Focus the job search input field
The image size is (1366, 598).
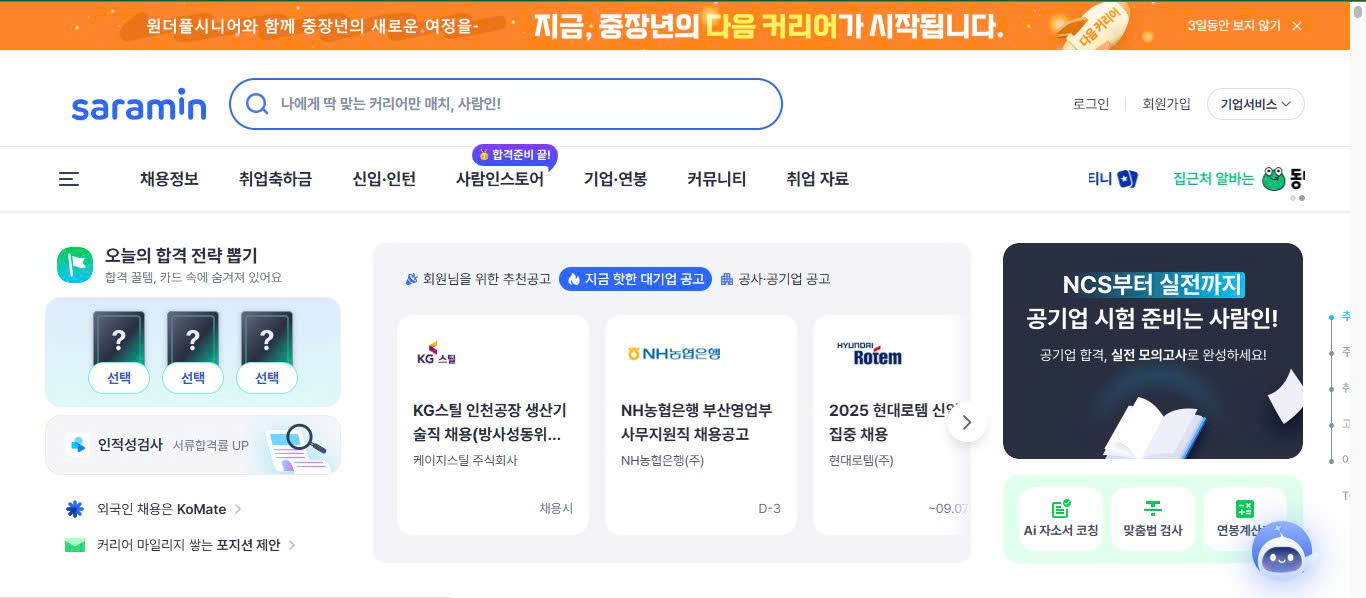pyautogui.click(x=506, y=104)
